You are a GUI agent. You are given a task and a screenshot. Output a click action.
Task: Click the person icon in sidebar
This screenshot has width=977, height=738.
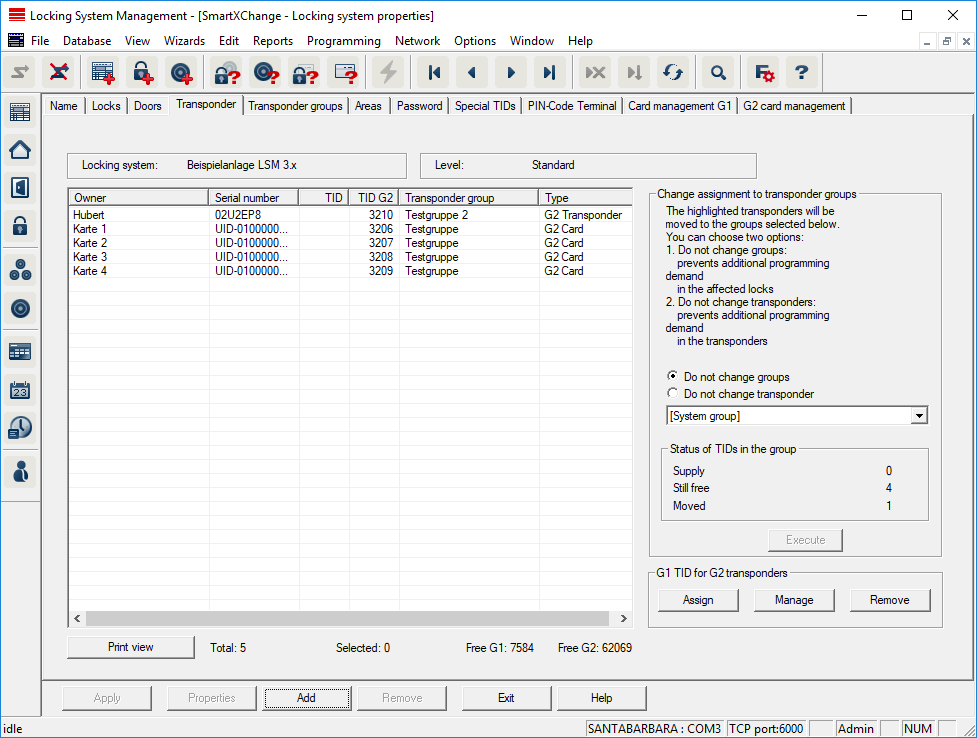pos(20,471)
